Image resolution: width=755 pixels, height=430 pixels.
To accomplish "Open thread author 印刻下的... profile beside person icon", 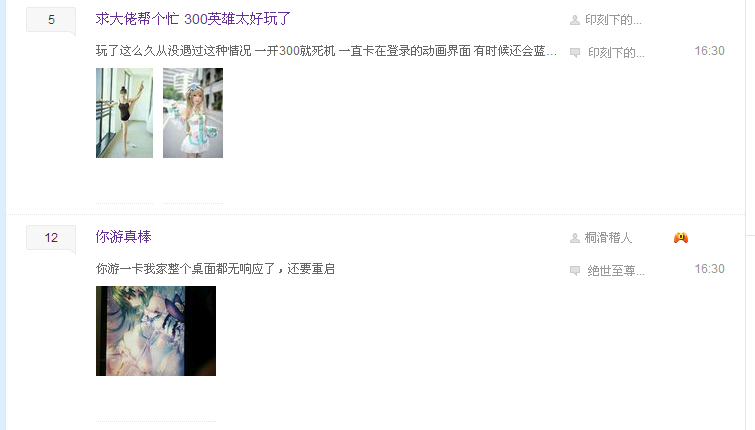I will [613, 20].
